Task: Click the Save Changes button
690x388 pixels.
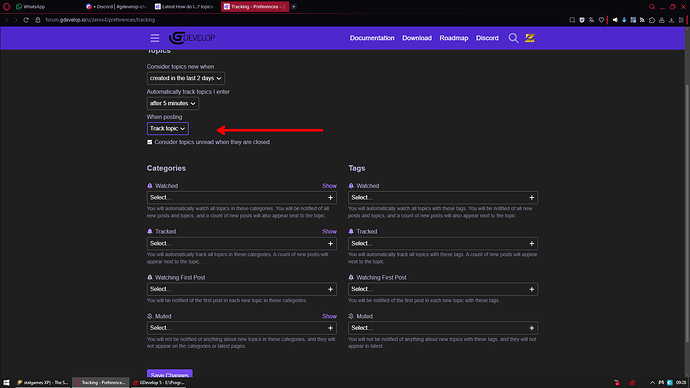Action: click(169, 373)
